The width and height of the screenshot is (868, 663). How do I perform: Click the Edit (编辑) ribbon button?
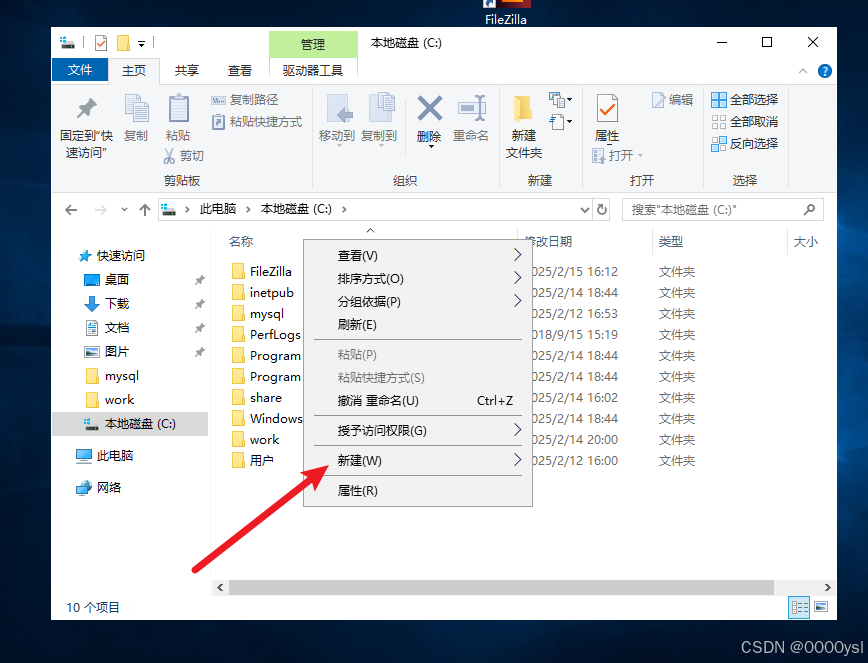tap(673, 100)
